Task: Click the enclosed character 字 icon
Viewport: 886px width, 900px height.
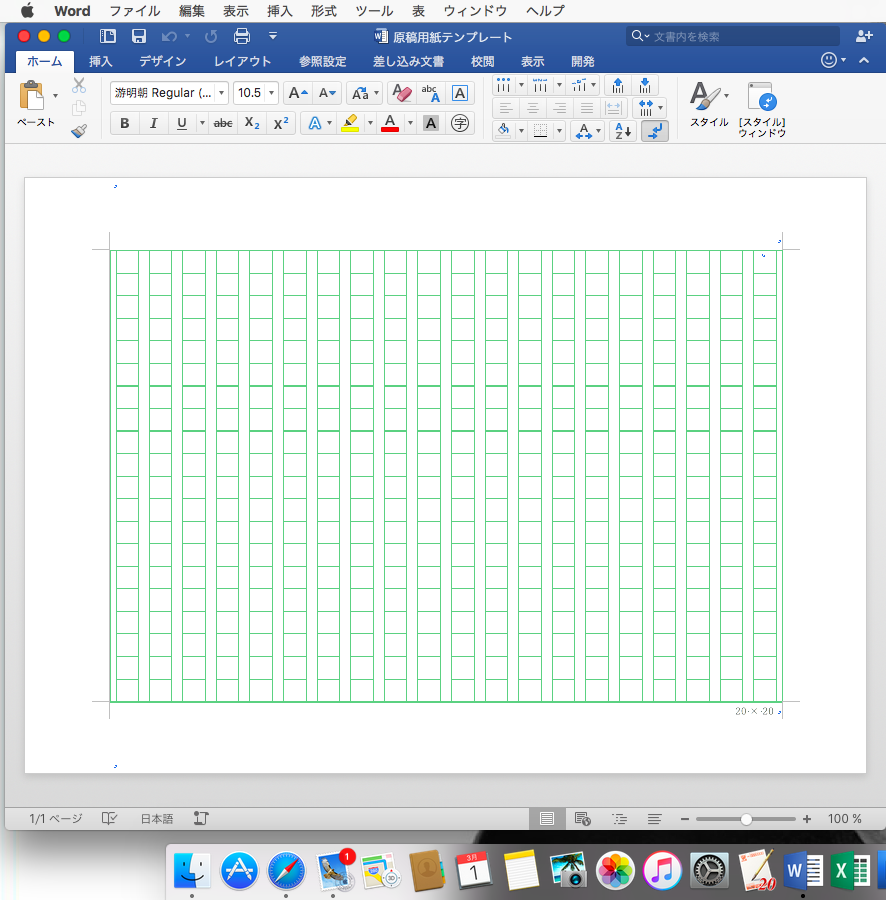Action: pyautogui.click(x=460, y=124)
